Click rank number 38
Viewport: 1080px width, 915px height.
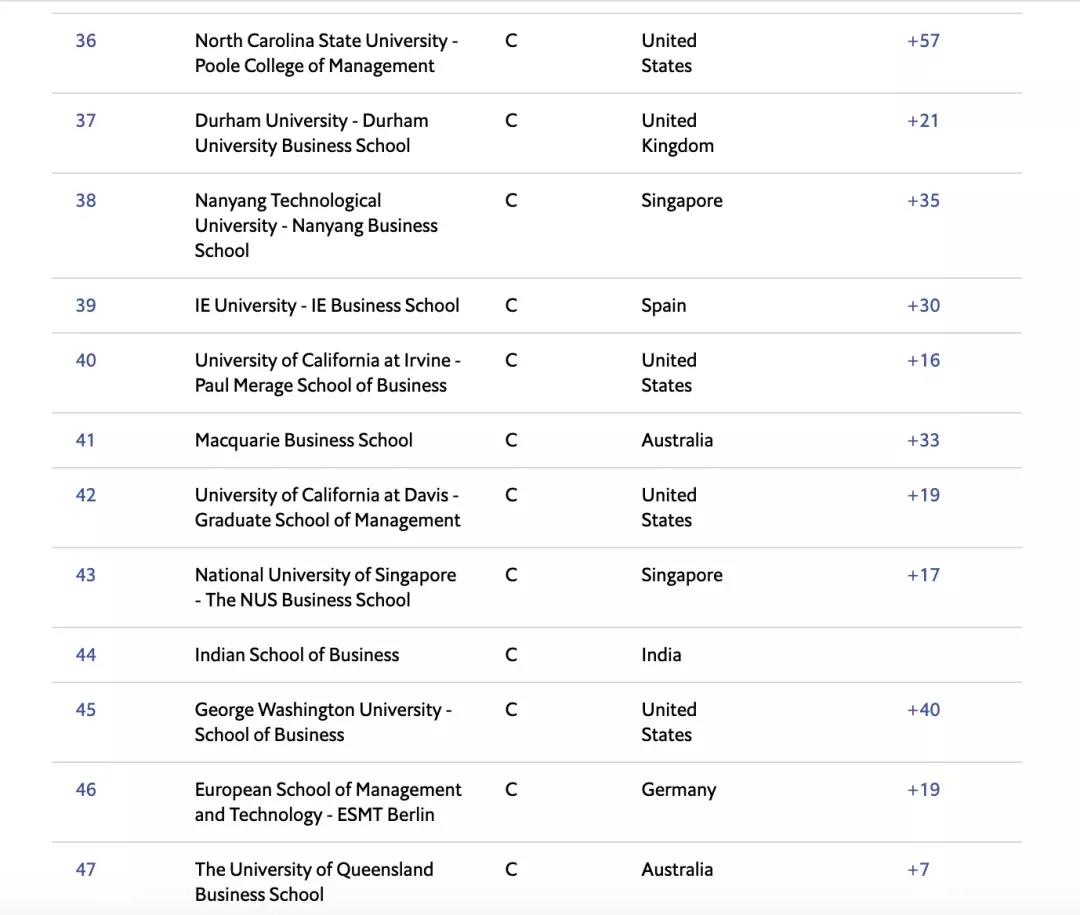(86, 201)
